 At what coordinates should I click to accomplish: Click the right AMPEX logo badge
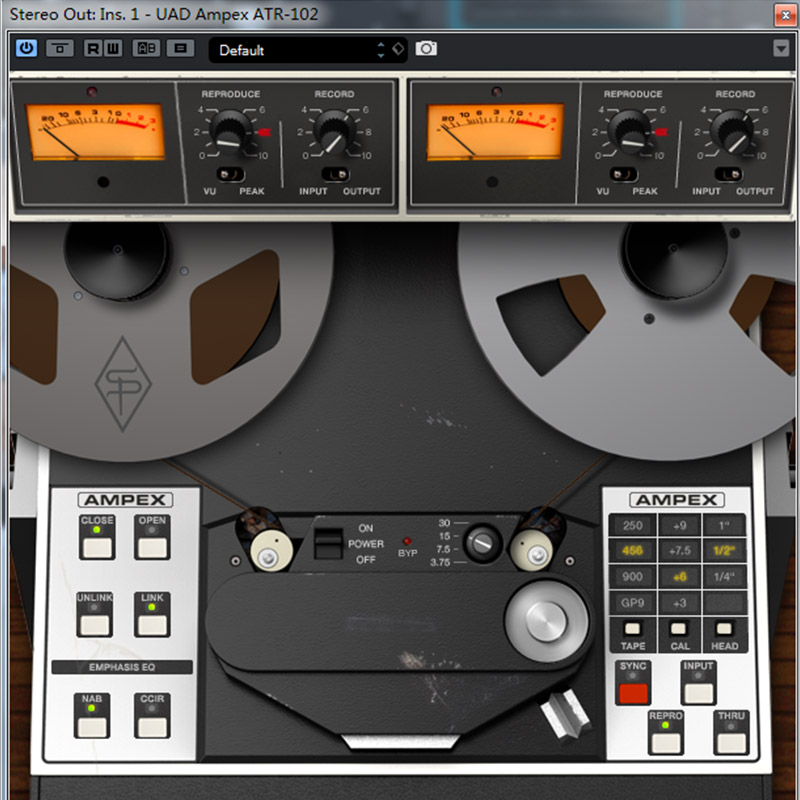click(x=677, y=500)
